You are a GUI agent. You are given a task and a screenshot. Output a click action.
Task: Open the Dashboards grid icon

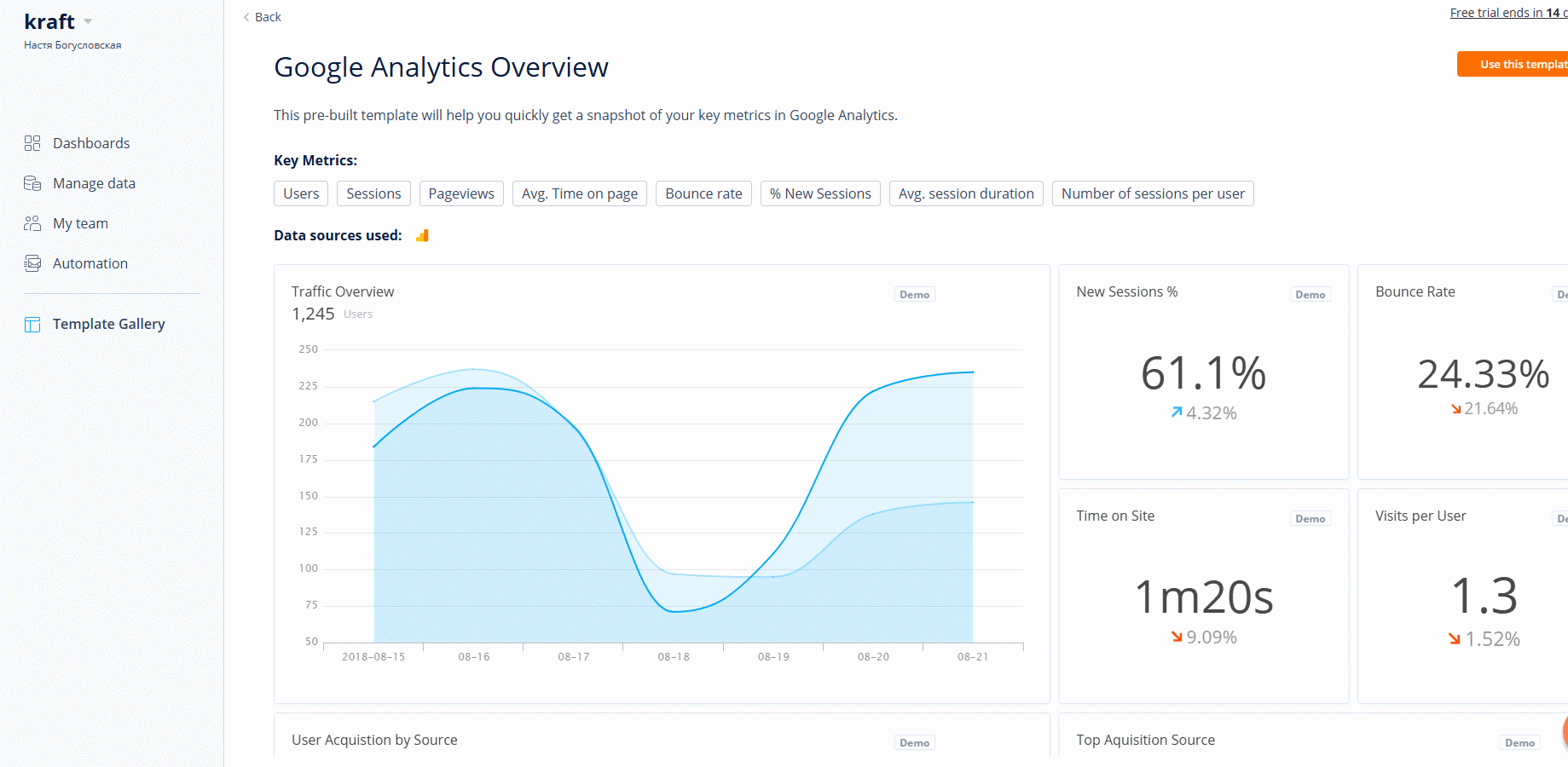(32, 143)
